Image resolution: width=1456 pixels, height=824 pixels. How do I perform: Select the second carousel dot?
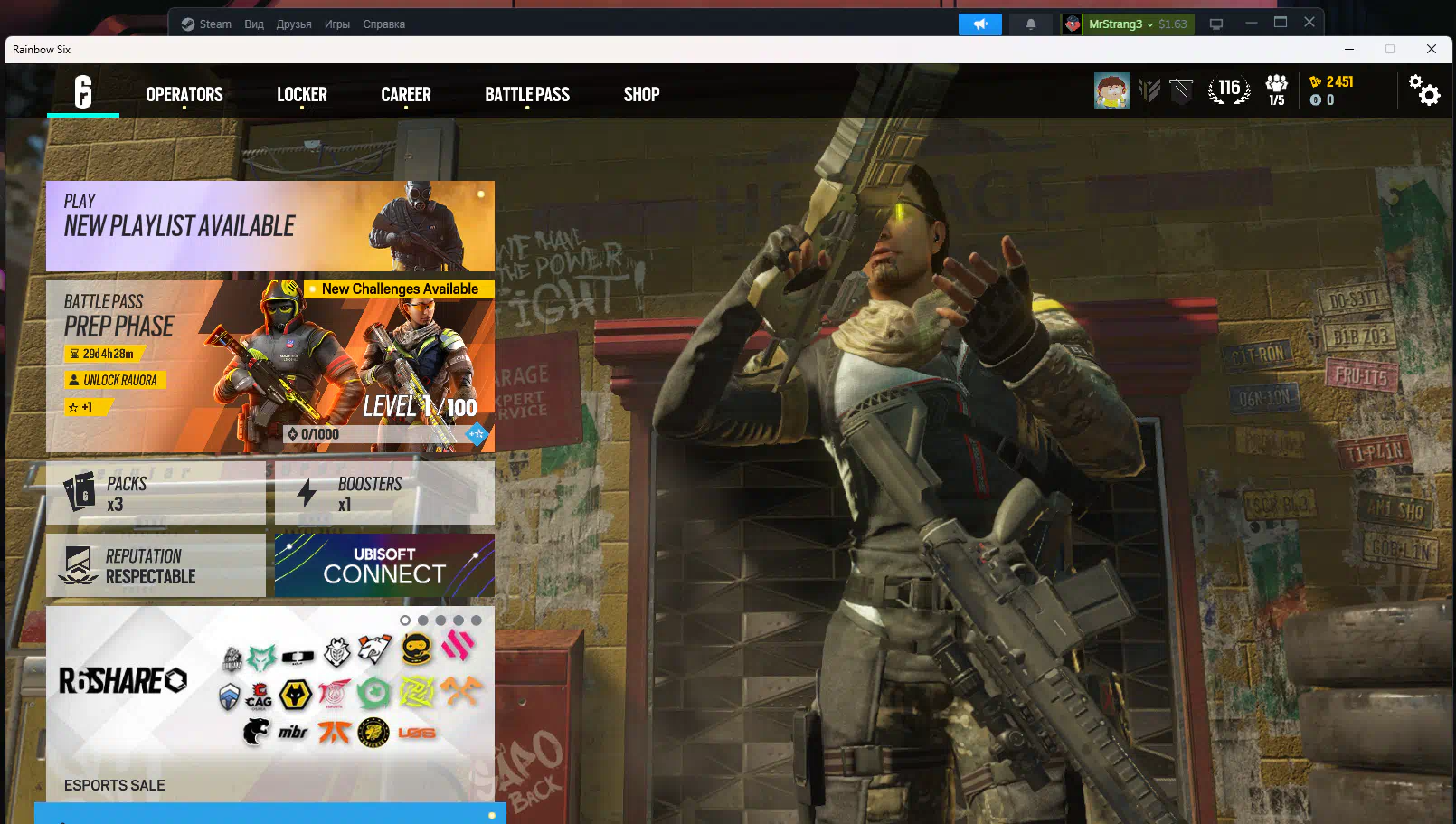423,620
